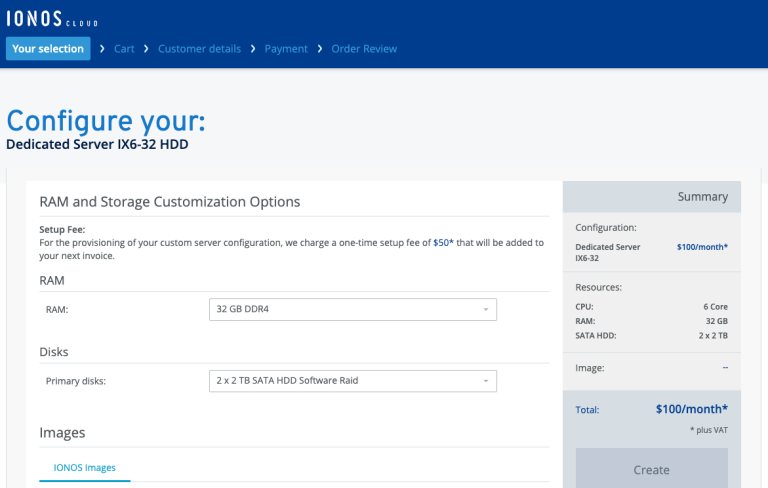
Task: Switch to the IONOS Images tab
Action: (84, 467)
